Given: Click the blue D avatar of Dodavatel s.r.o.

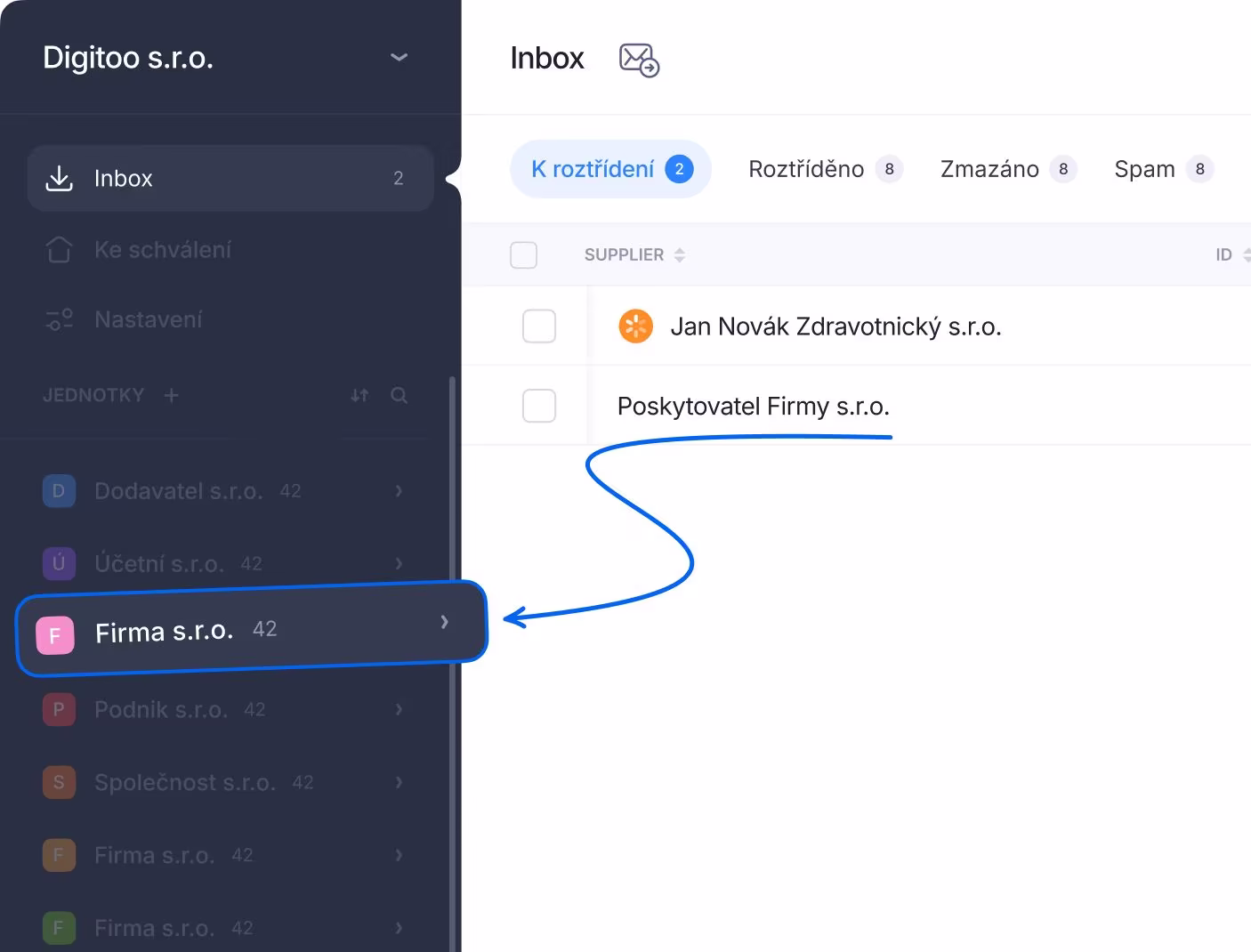Looking at the screenshot, I should [59, 491].
